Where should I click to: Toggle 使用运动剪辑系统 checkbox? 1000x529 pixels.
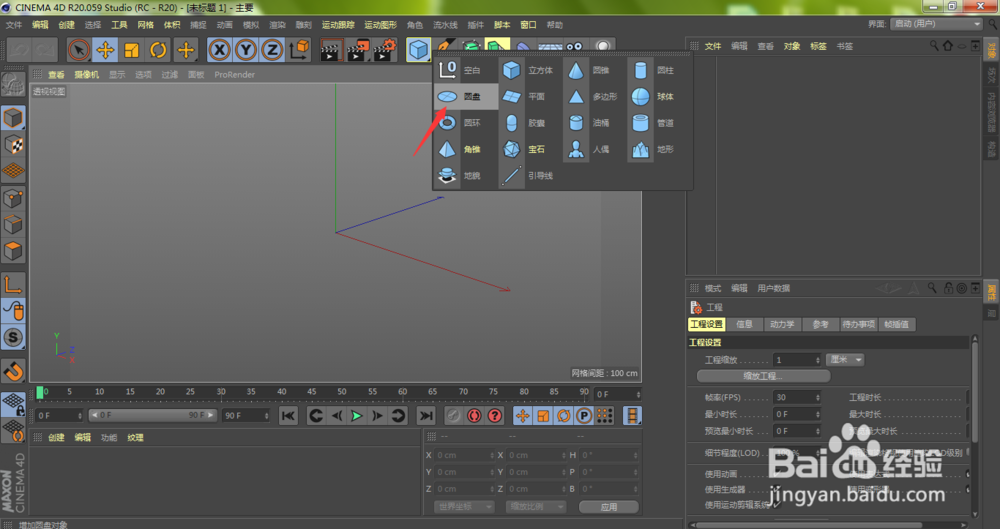(776, 505)
